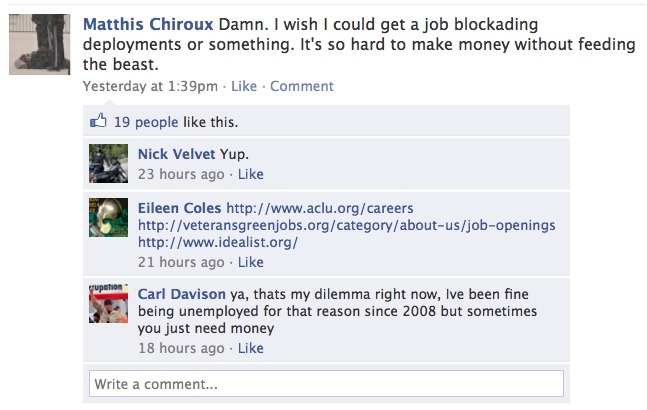647x410 pixels.
Task: Open Carl Davison's profile name link
Action: tap(183, 294)
